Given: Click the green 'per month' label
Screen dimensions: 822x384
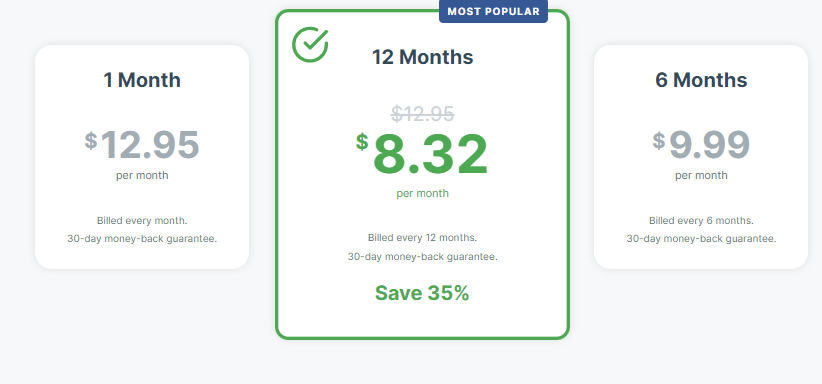Looking at the screenshot, I should coord(423,194).
